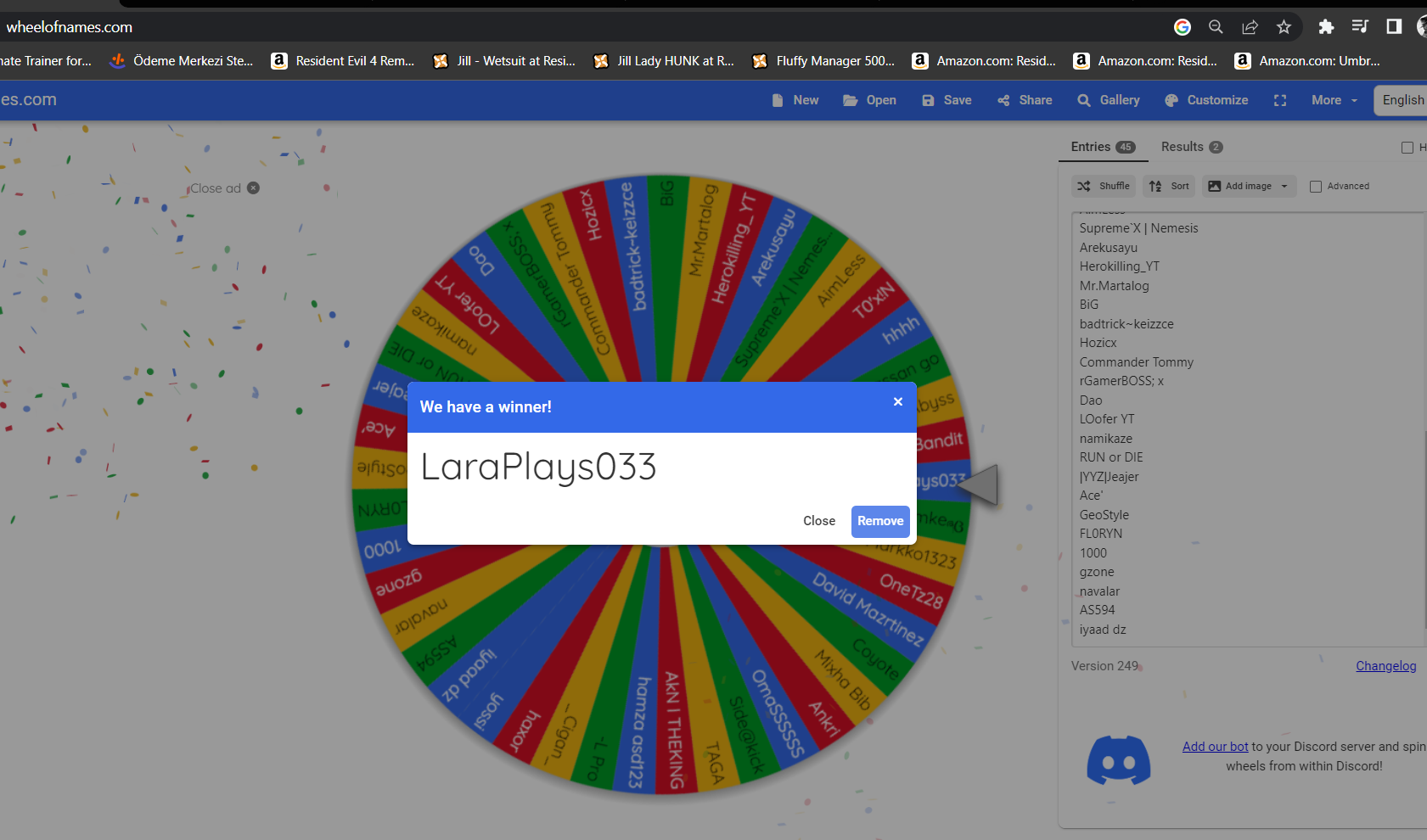Open the browser extensions puzzle icon
The image size is (1427, 840).
coord(1325,27)
